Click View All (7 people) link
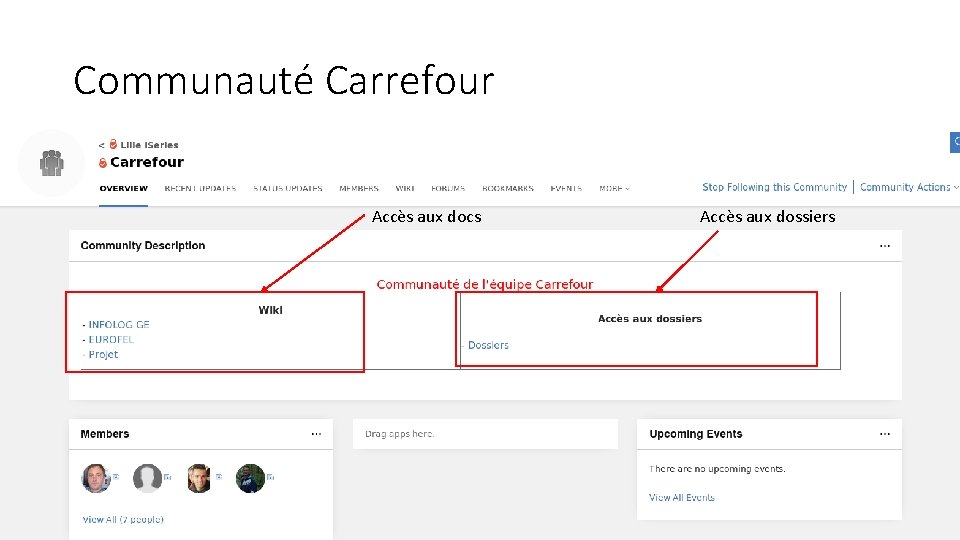This screenshot has width=960, height=540. pos(123,520)
